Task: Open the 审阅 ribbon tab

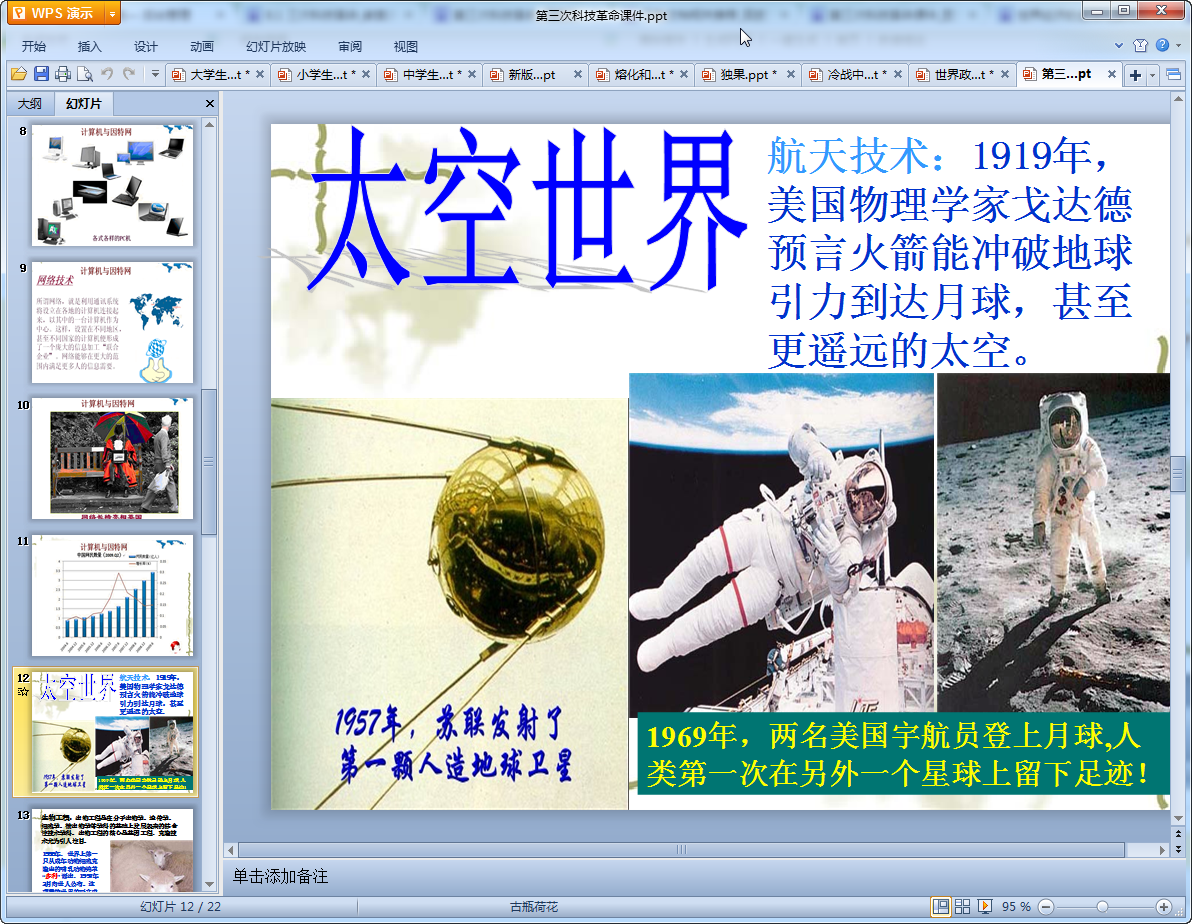Action: (350, 46)
